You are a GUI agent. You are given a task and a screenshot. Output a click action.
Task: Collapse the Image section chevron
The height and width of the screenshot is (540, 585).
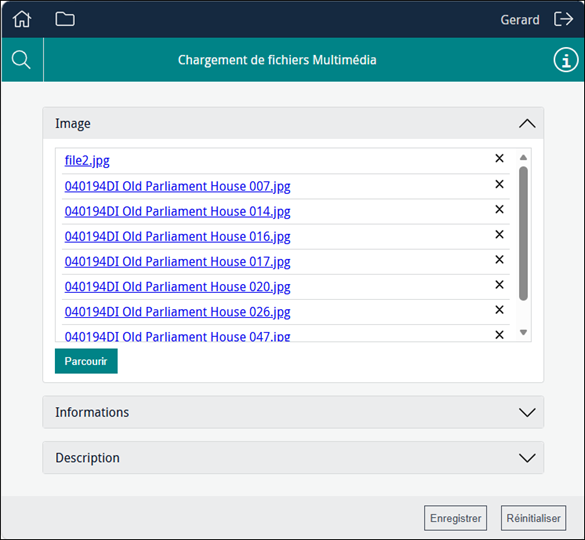(x=527, y=124)
